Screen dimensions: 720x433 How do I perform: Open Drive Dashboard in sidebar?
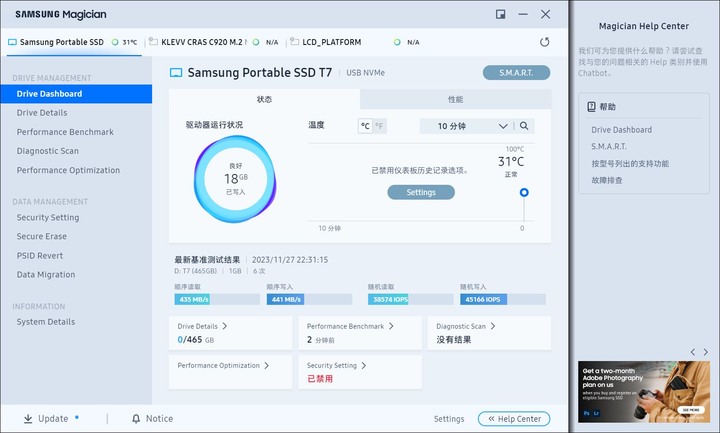point(76,94)
